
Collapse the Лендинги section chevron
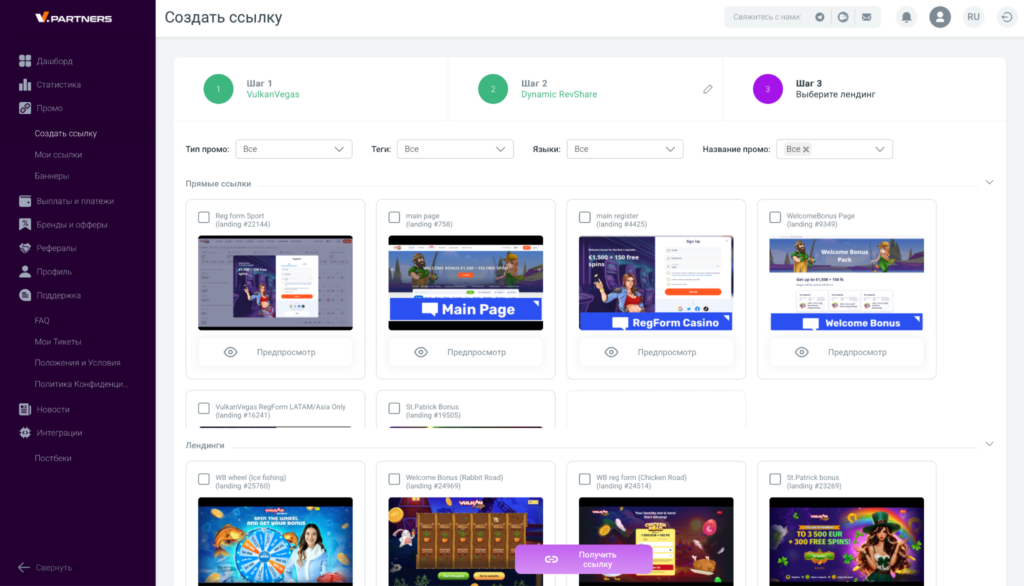(x=989, y=444)
